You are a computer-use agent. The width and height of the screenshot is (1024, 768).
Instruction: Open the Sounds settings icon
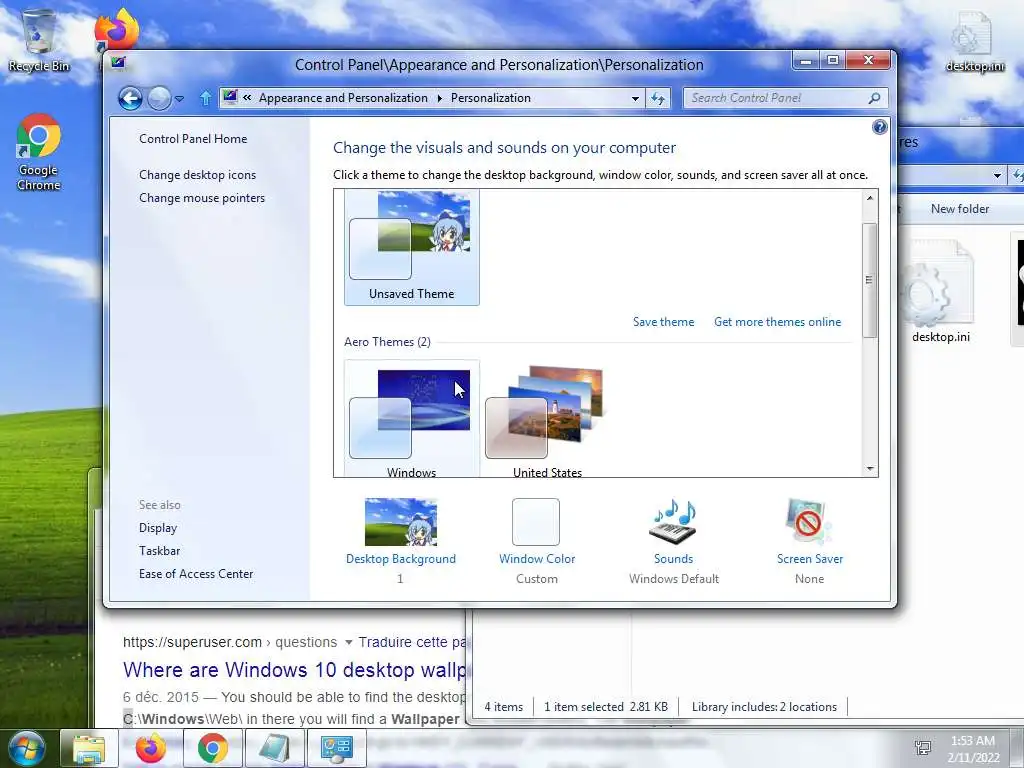pos(673,522)
